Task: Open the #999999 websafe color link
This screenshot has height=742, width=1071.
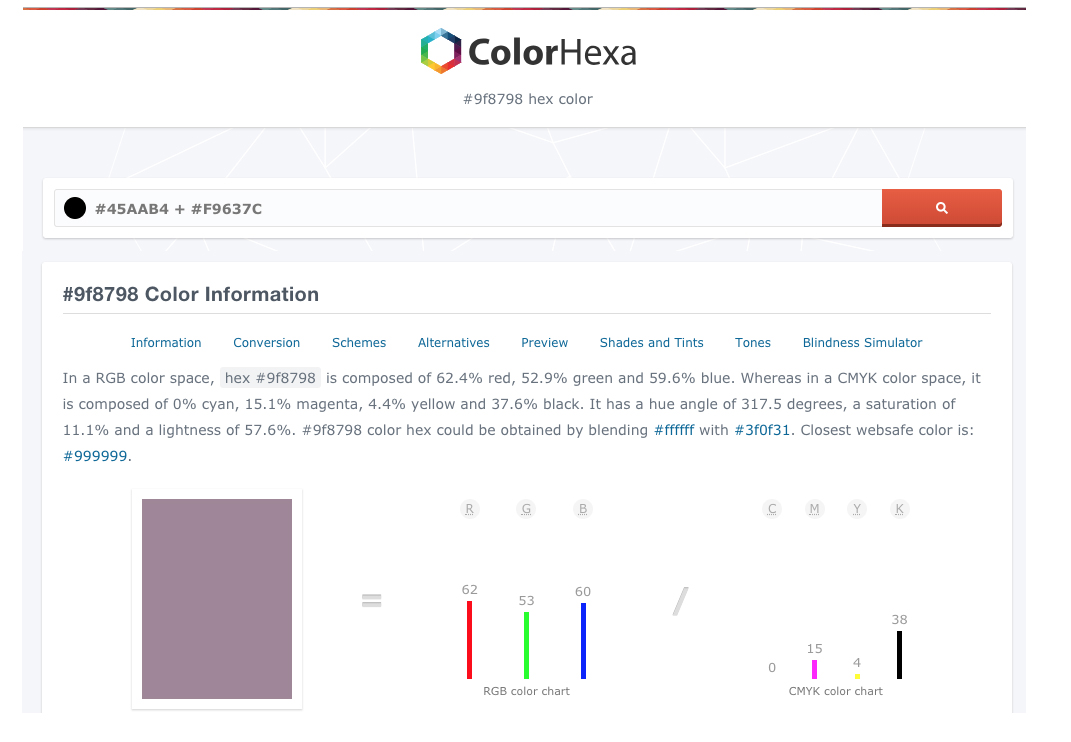Action: 95,455
